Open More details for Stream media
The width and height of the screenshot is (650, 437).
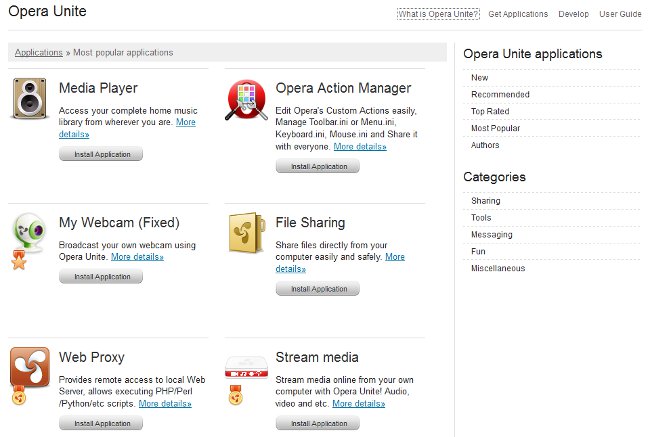(x=359, y=403)
